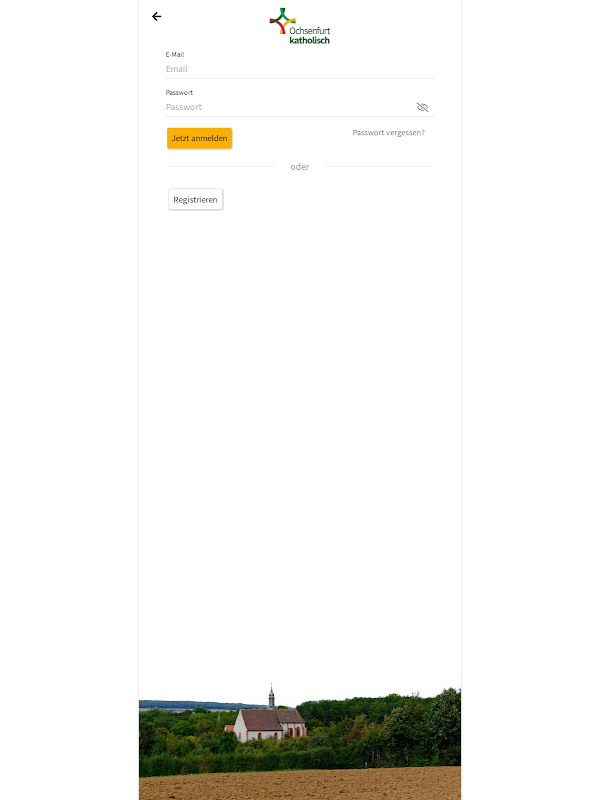Click the bold katholisch word in logo
Image resolution: width=600 pixels, height=800 pixels.
(310, 40)
